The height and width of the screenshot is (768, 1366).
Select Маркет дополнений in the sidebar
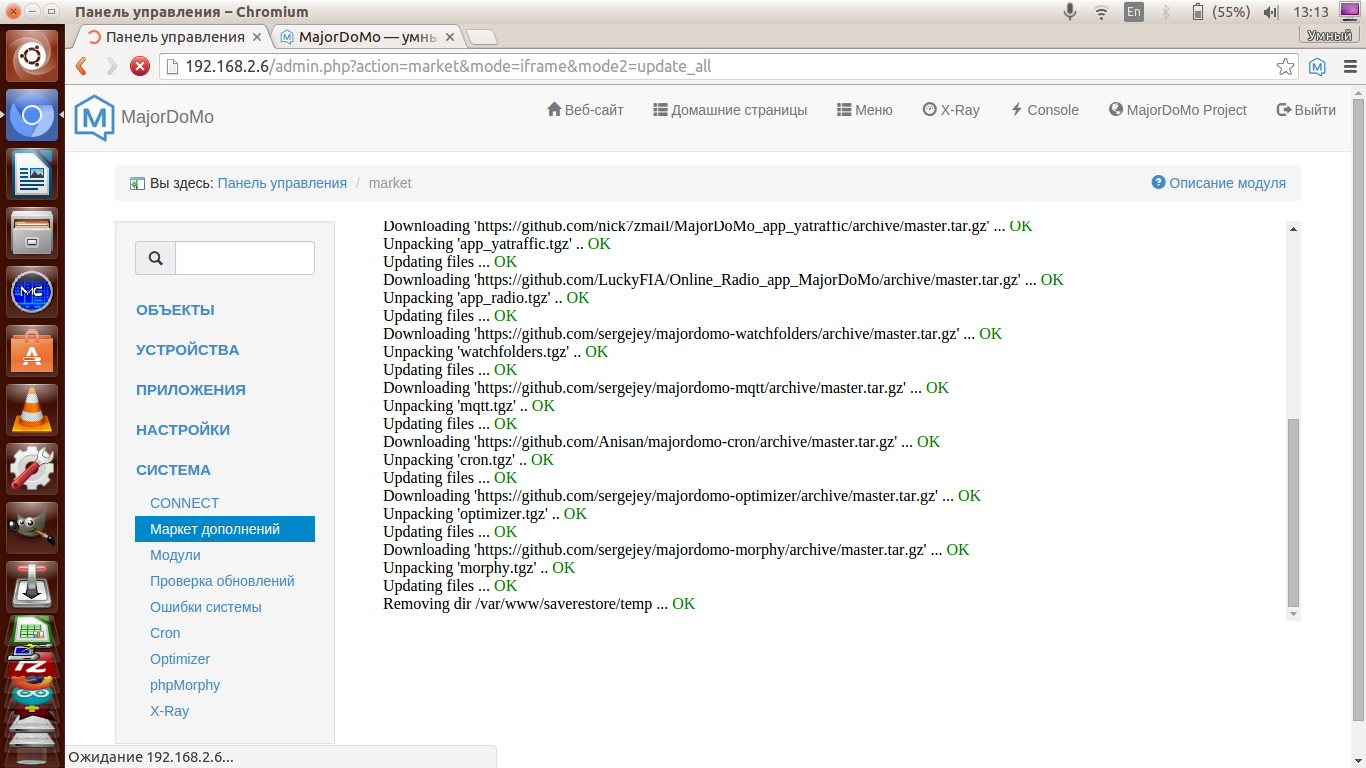[x=225, y=529]
